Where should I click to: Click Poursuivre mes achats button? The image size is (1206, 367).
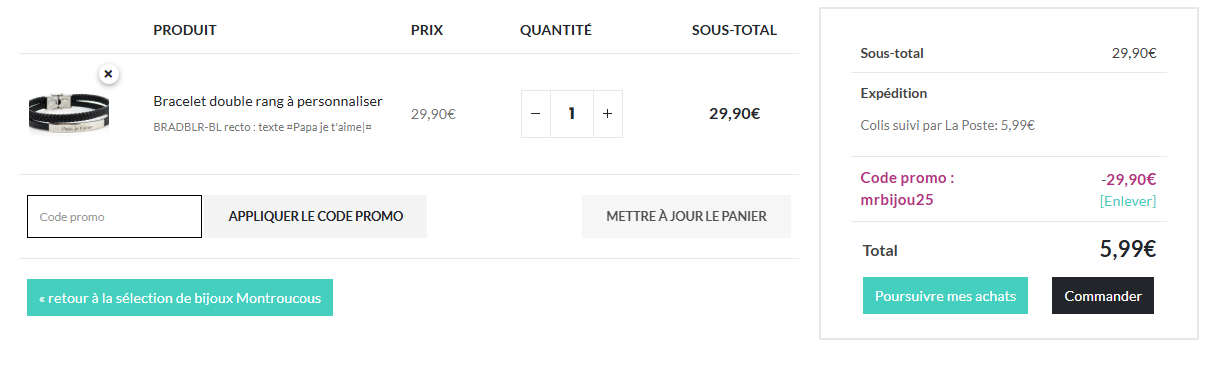click(x=945, y=296)
